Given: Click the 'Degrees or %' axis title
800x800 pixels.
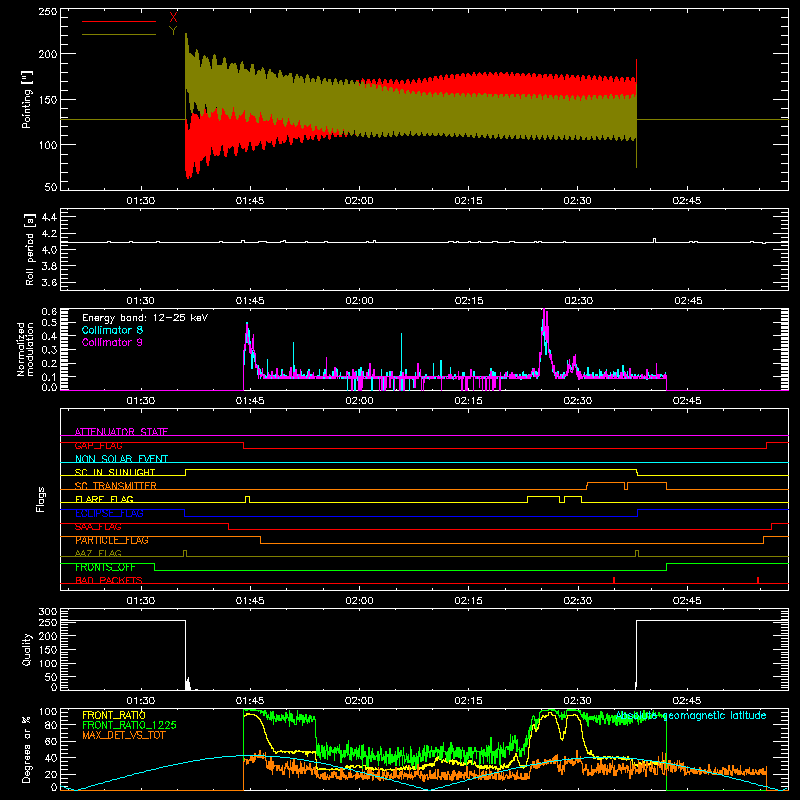Looking at the screenshot, I should click(27, 749).
